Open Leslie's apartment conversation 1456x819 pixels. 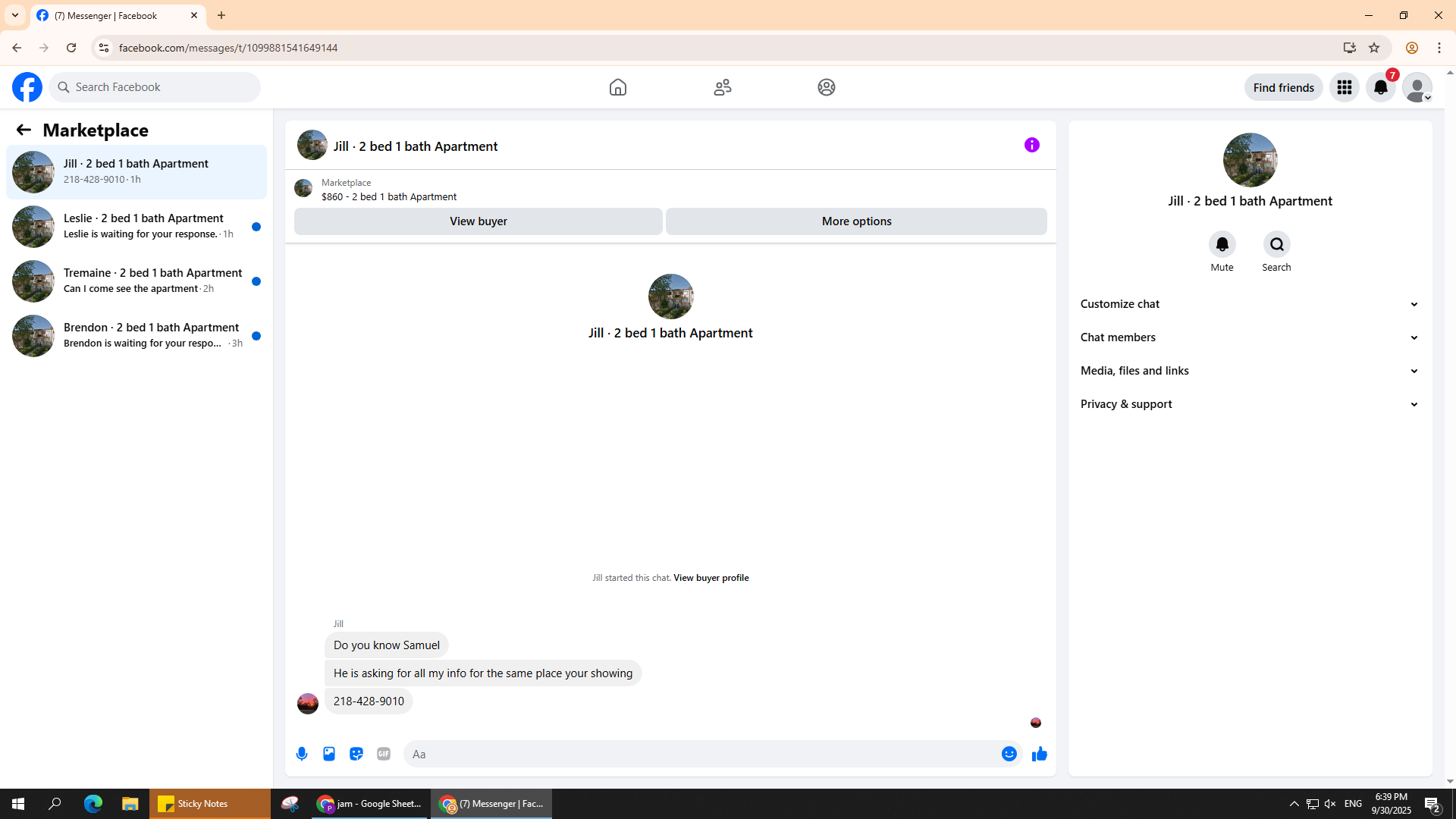(136, 226)
